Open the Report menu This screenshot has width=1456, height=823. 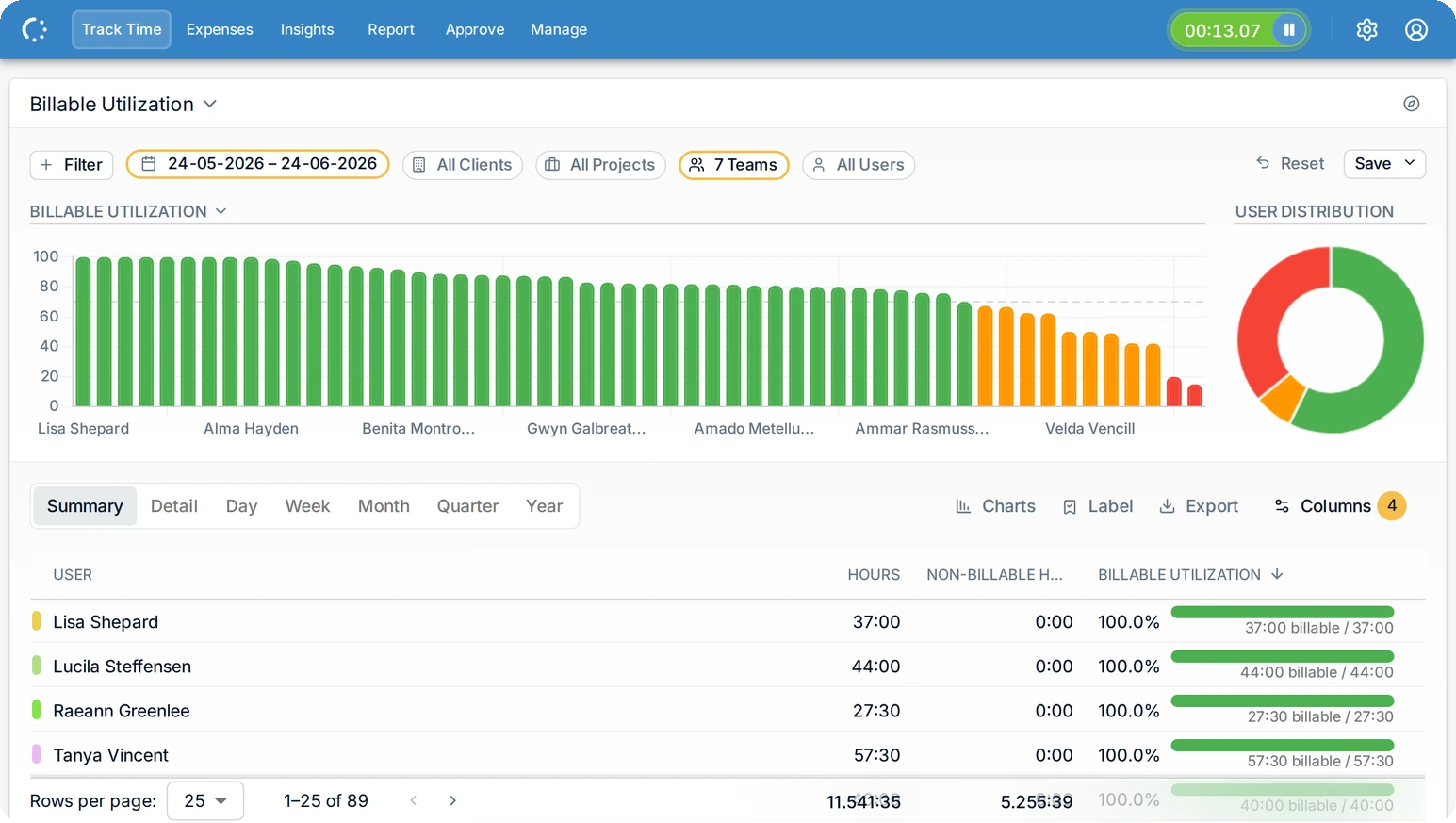click(391, 29)
